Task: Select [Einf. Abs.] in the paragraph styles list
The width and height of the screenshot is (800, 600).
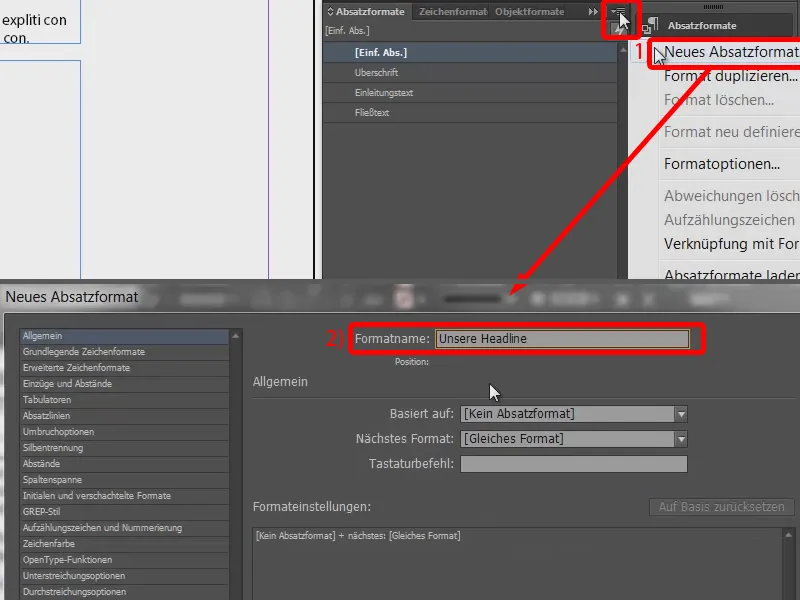Action: pos(470,53)
